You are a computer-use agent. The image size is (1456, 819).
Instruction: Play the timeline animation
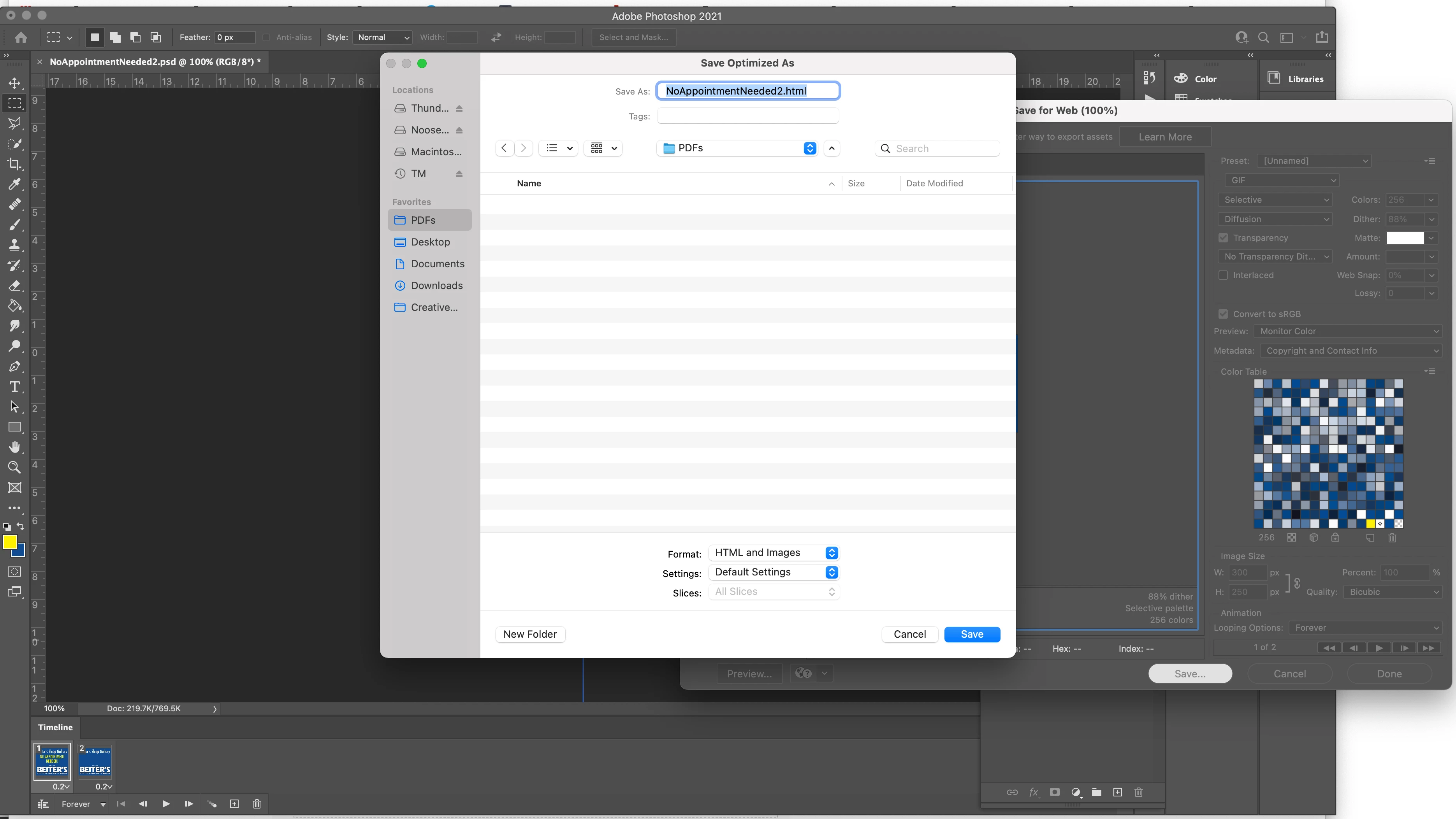pos(166,804)
